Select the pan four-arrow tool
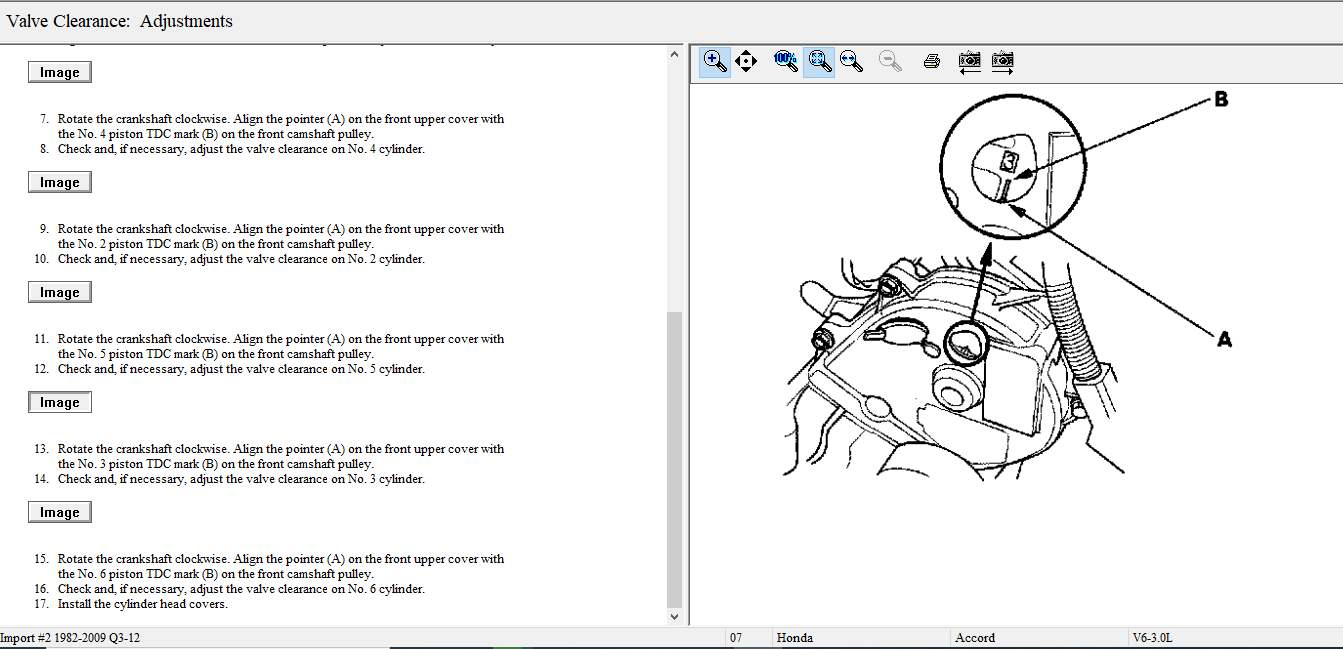This screenshot has height=649, width=1343. (746, 62)
